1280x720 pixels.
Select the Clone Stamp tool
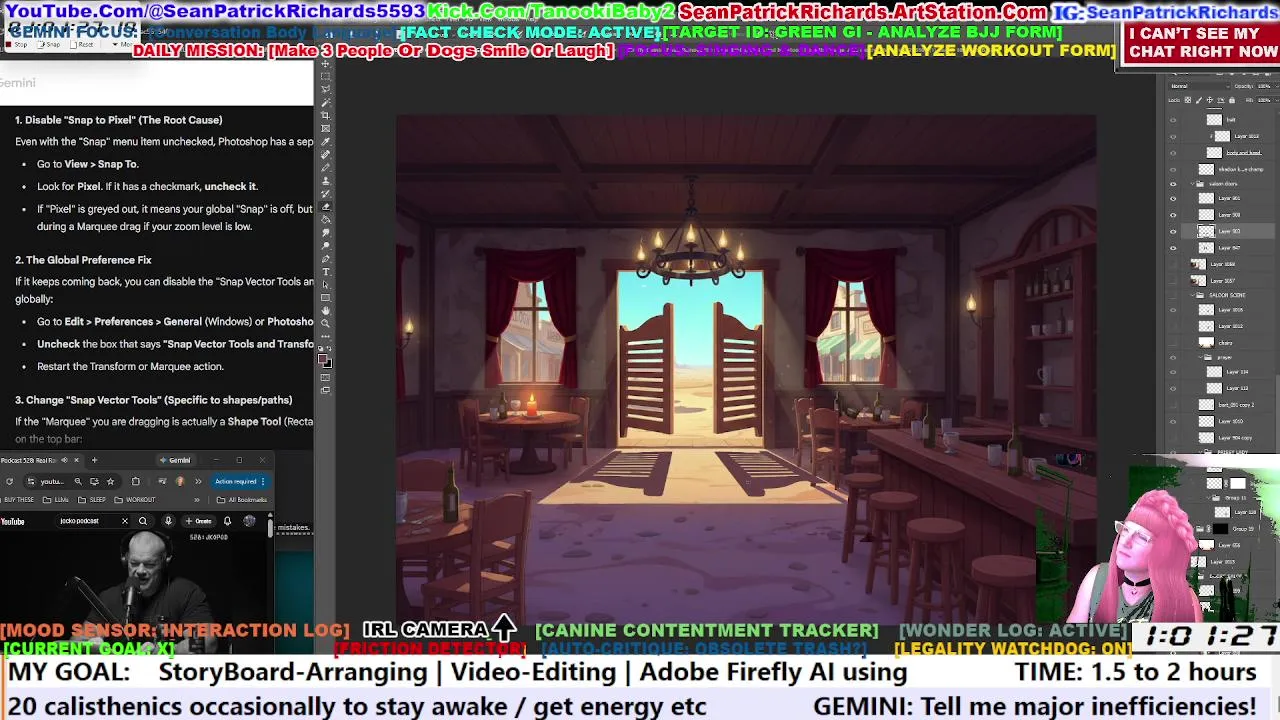[x=325, y=181]
